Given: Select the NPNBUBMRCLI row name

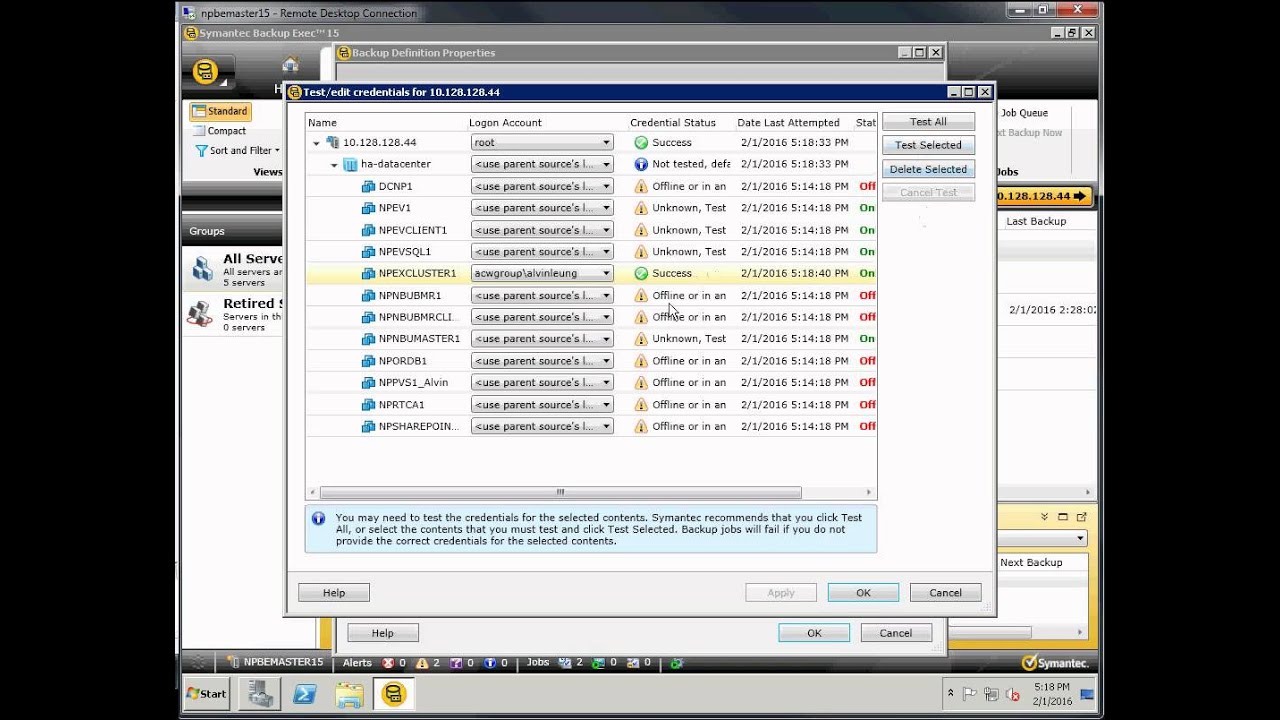Looking at the screenshot, I should pos(418,317).
